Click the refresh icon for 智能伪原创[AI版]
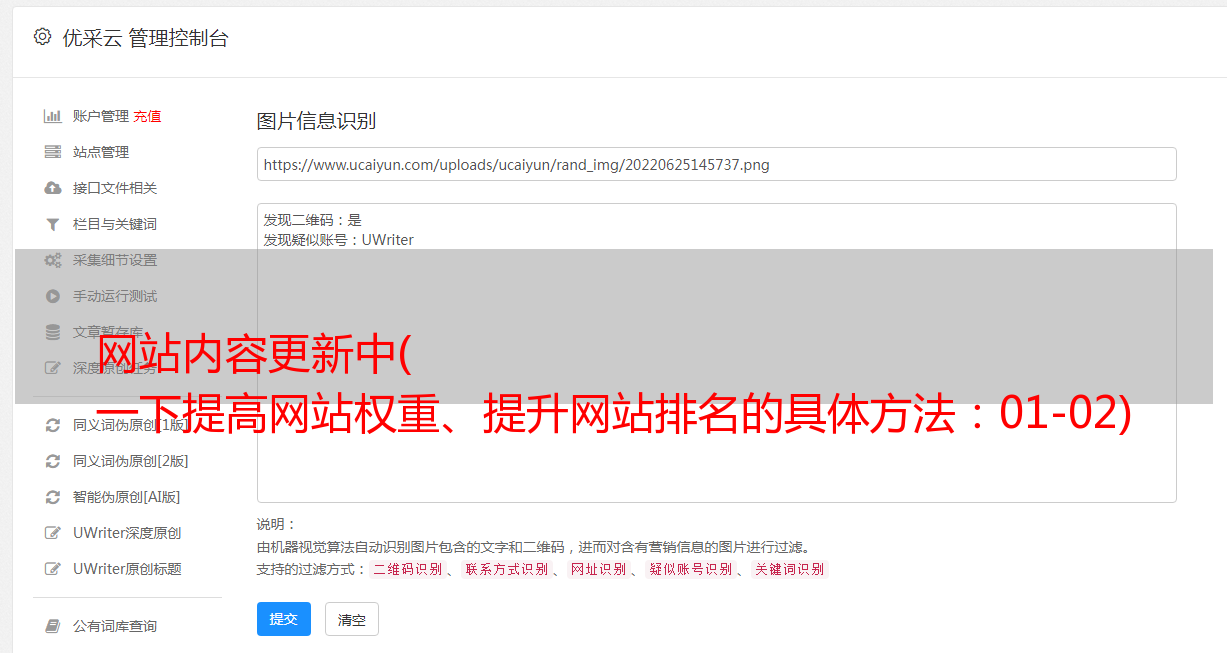Image resolution: width=1227 pixels, height=653 pixels. click(53, 497)
